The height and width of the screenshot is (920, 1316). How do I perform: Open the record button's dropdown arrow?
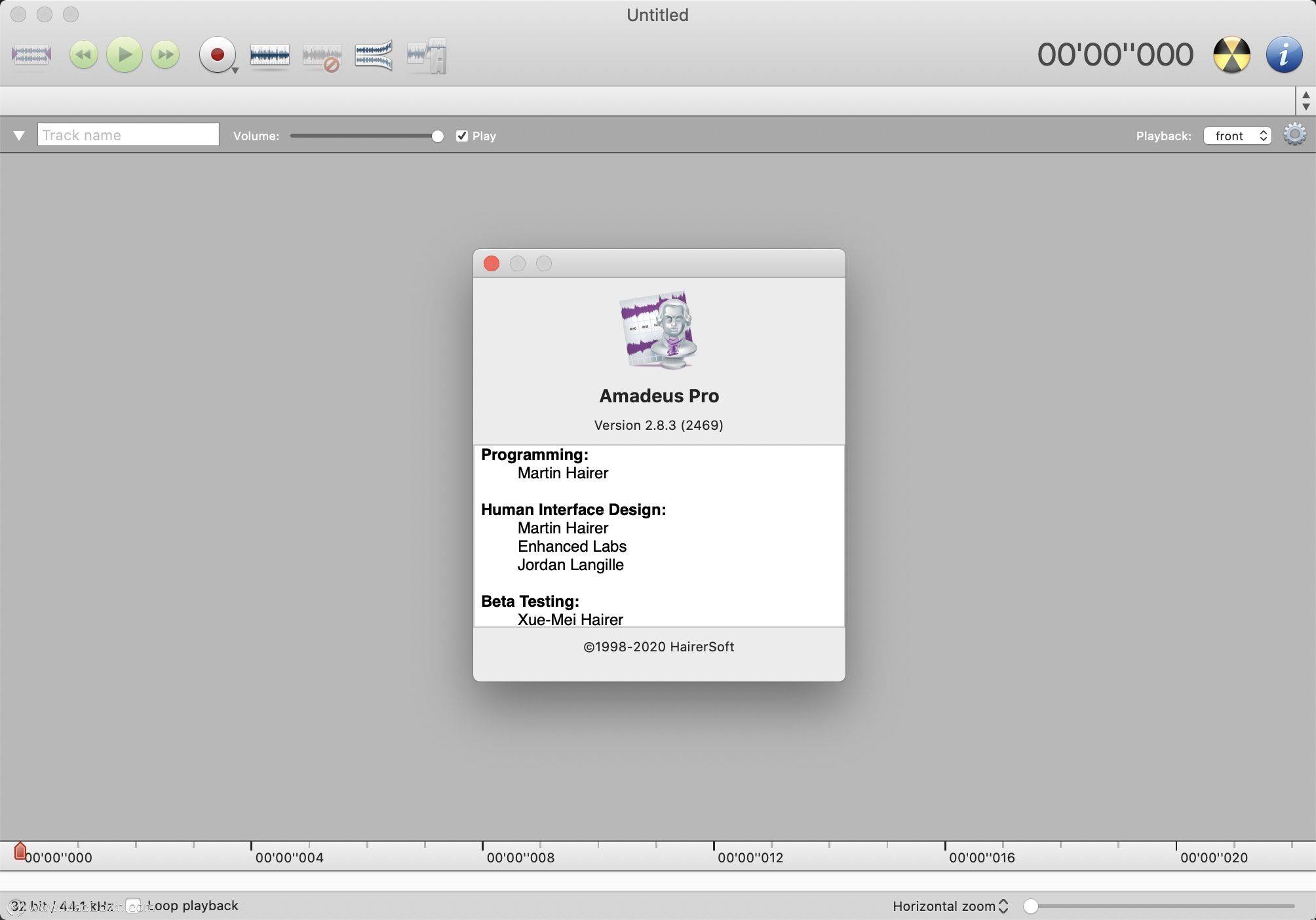(x=235, y=68)
